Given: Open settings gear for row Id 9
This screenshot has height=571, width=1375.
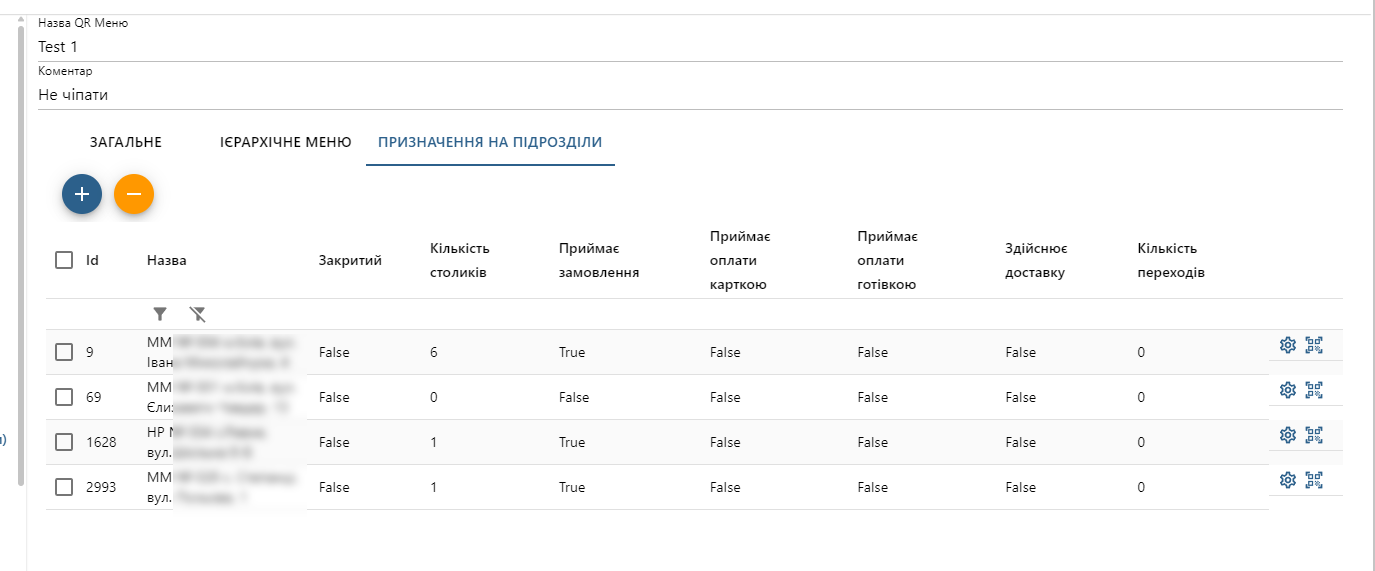Looking at the screenshot, I should (x=1288, y=345).
